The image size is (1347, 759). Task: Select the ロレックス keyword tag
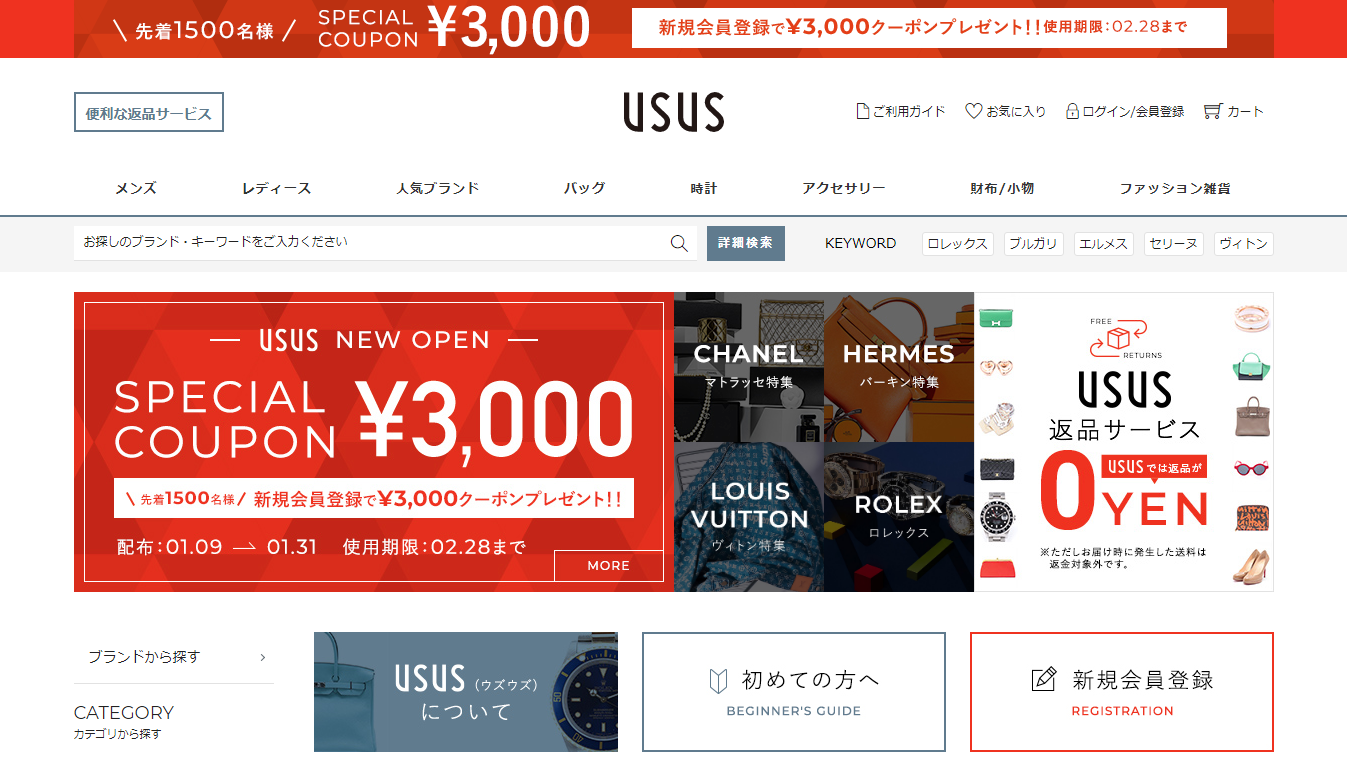click(x=958, y=244)
